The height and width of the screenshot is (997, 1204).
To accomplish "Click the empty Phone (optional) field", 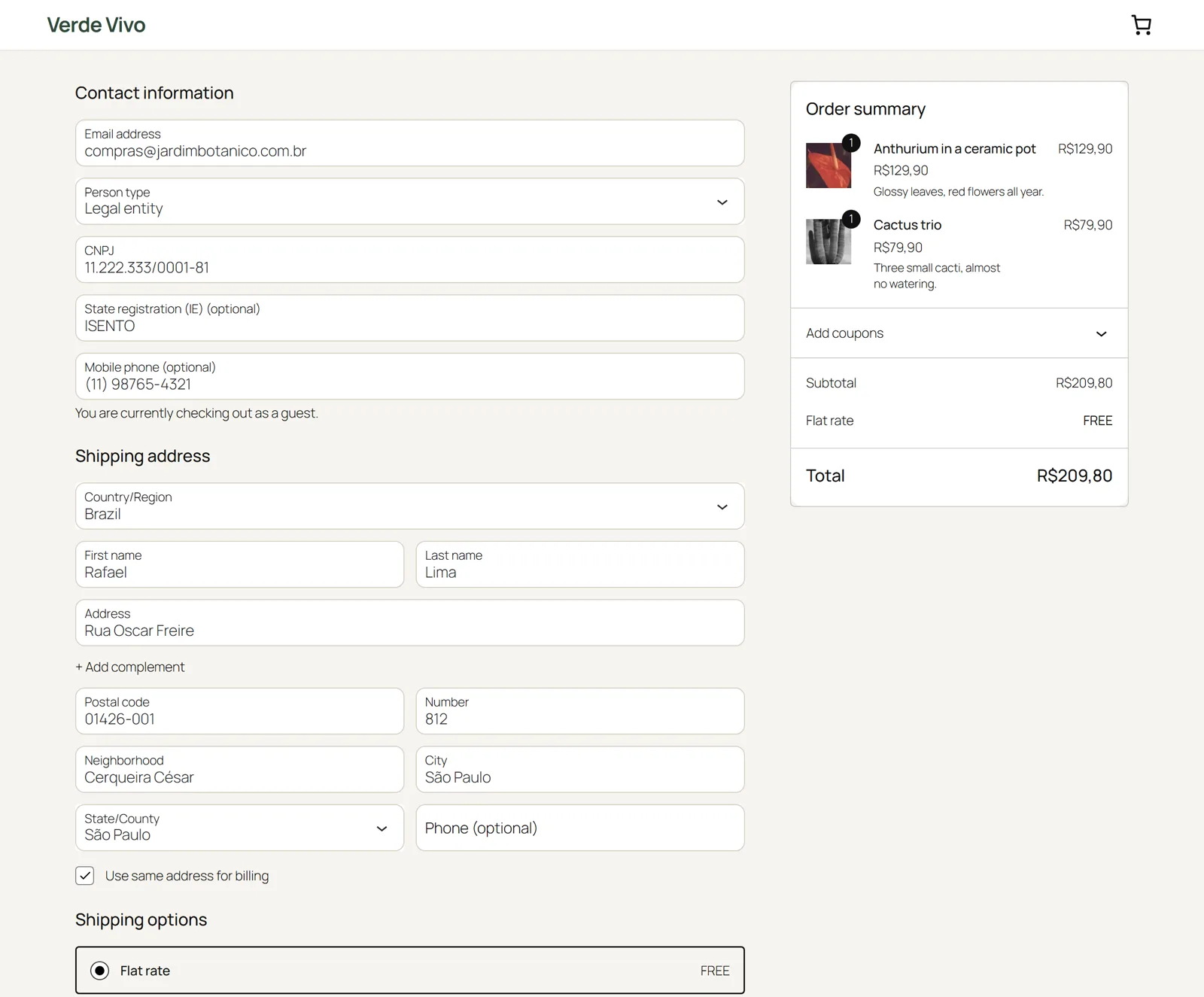I will click(x=580, y=828).
